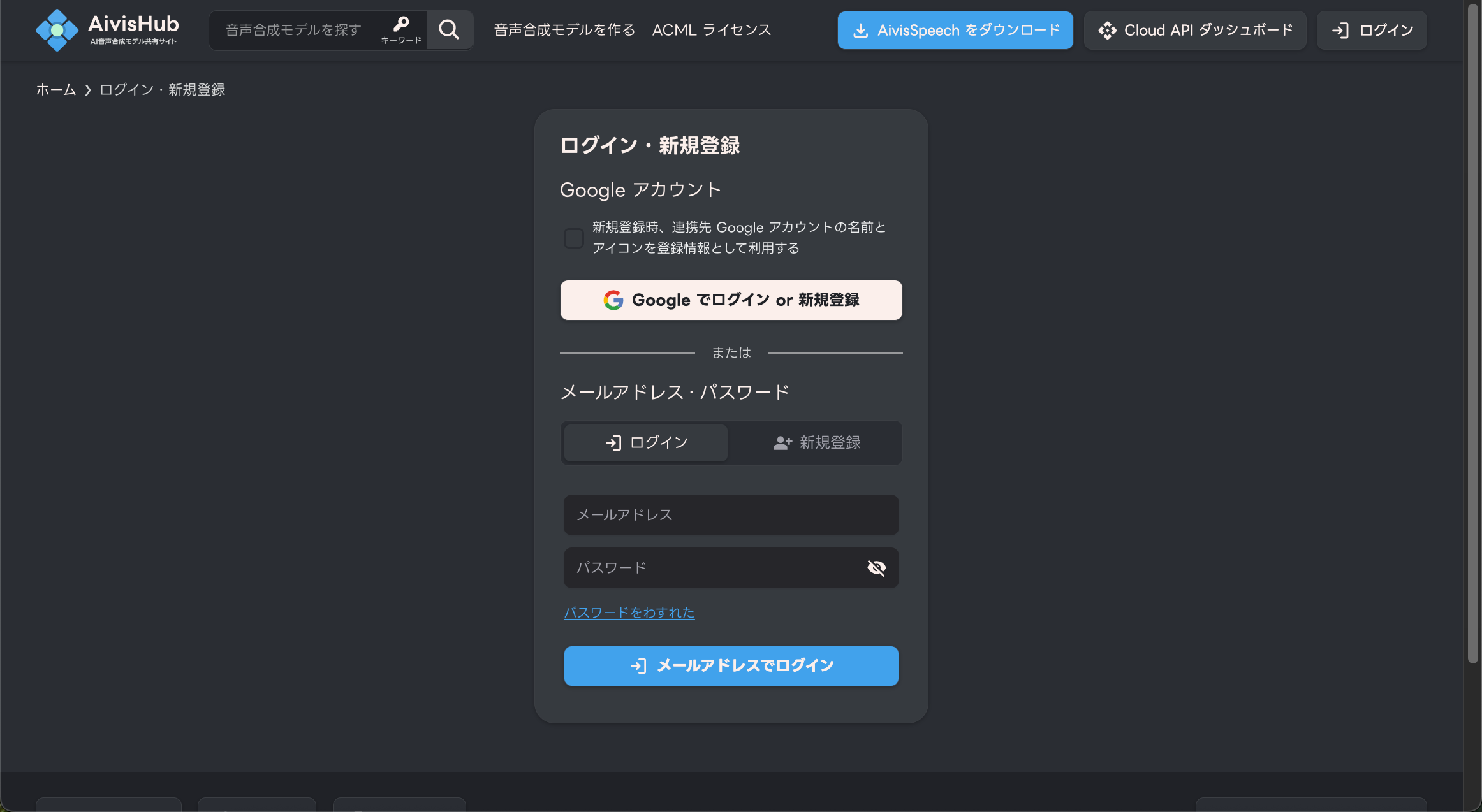Open the 音声合成モデルを作る menu item

coord(562,29)
